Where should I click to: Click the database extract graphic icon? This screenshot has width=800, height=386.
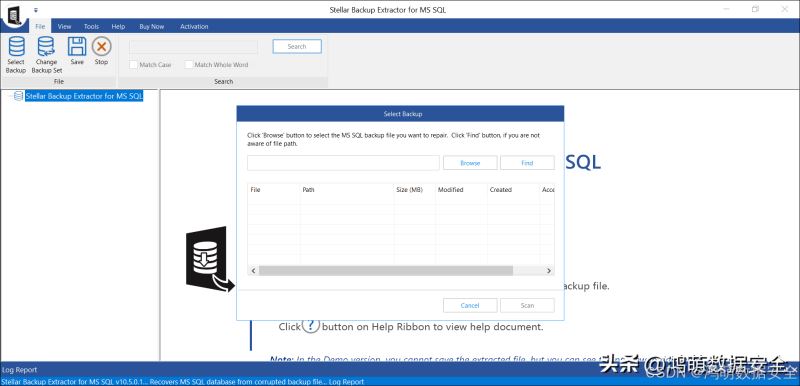(x=209, y=259)
